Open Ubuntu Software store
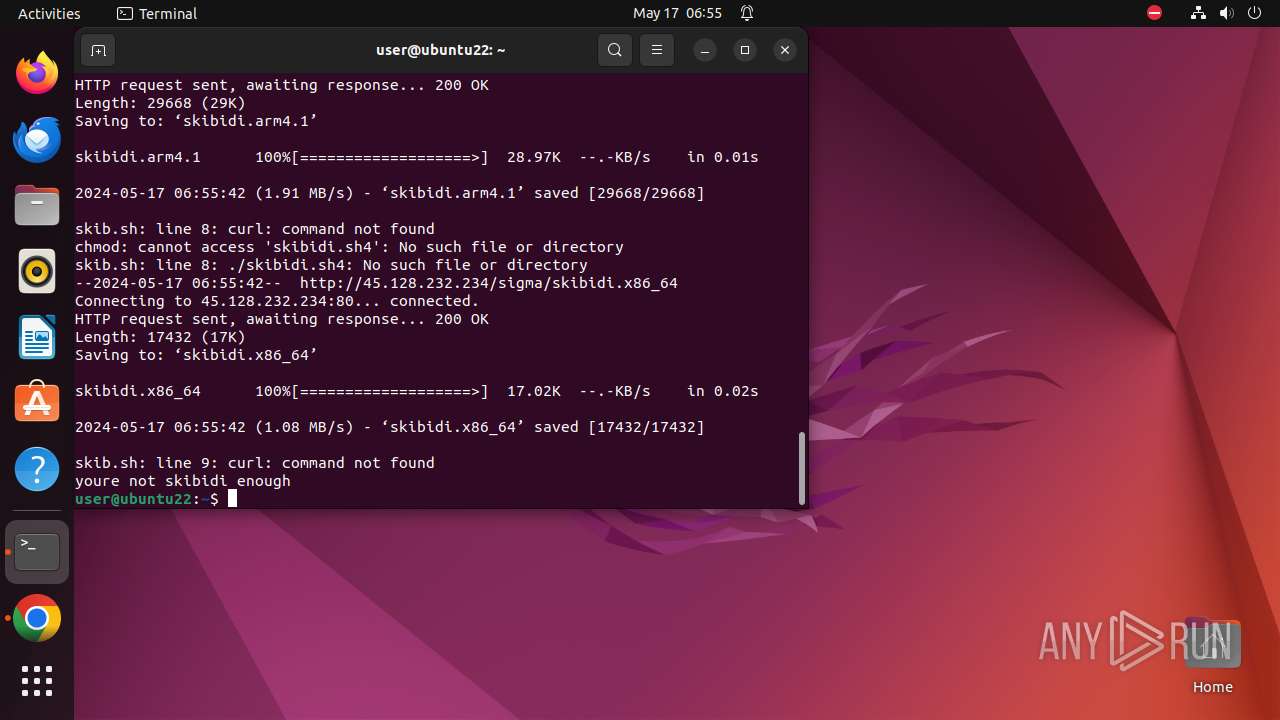Viewport: 1280px width, 720px height. [x=37, y=403]
